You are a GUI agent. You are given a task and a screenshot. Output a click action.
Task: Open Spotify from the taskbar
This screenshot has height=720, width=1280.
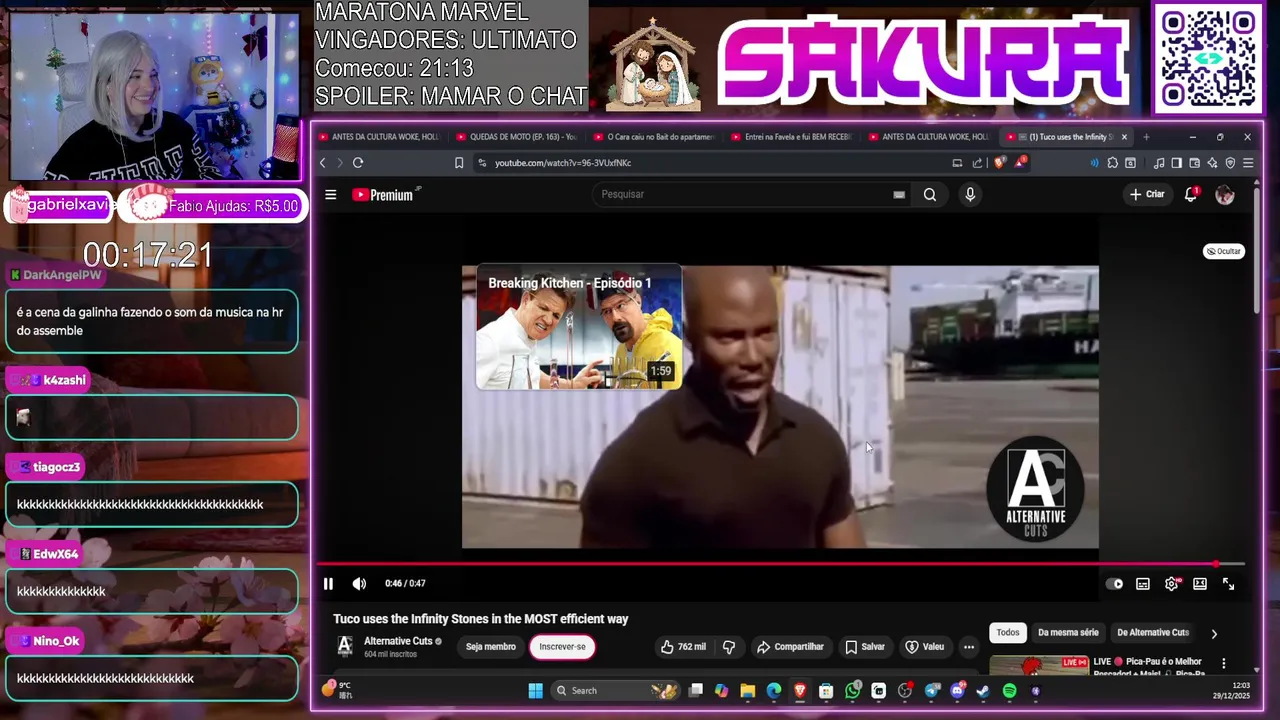pyautogui.click(x=1009, y=691)
